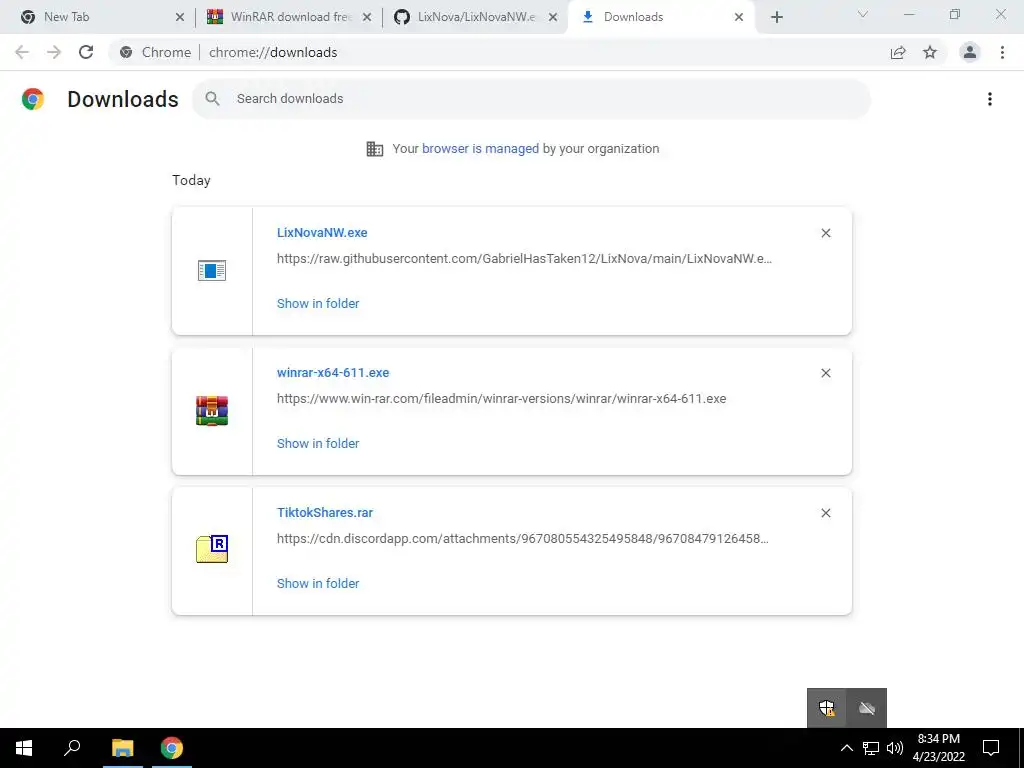Collapse the hidden tray icons chevron
The height and width of the screenshot is (768, 1024).
pyautogui.click(x=846, y=748)
